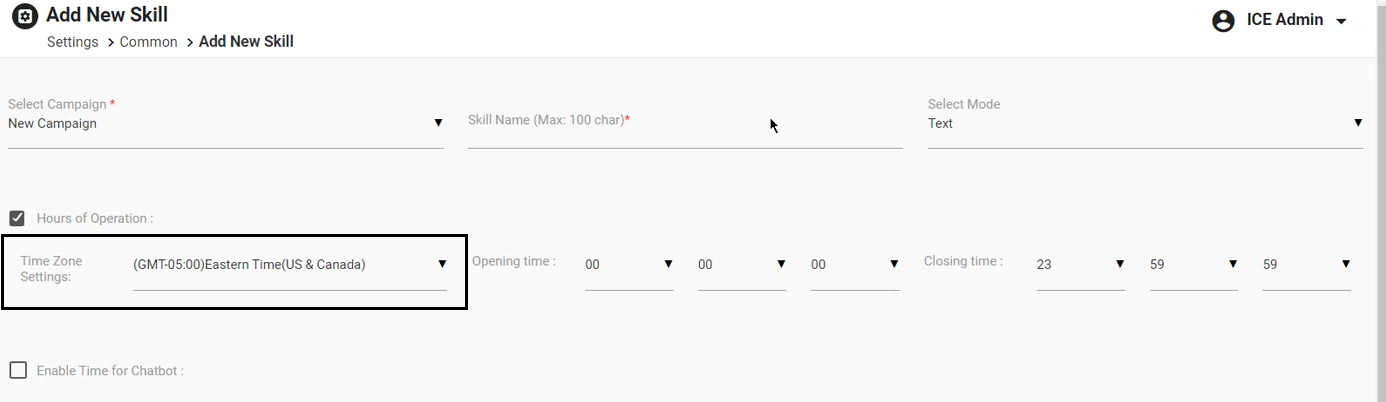Click Add New Skill breadcrumb item
The image size is (1386, 402).
click(246, 42)
